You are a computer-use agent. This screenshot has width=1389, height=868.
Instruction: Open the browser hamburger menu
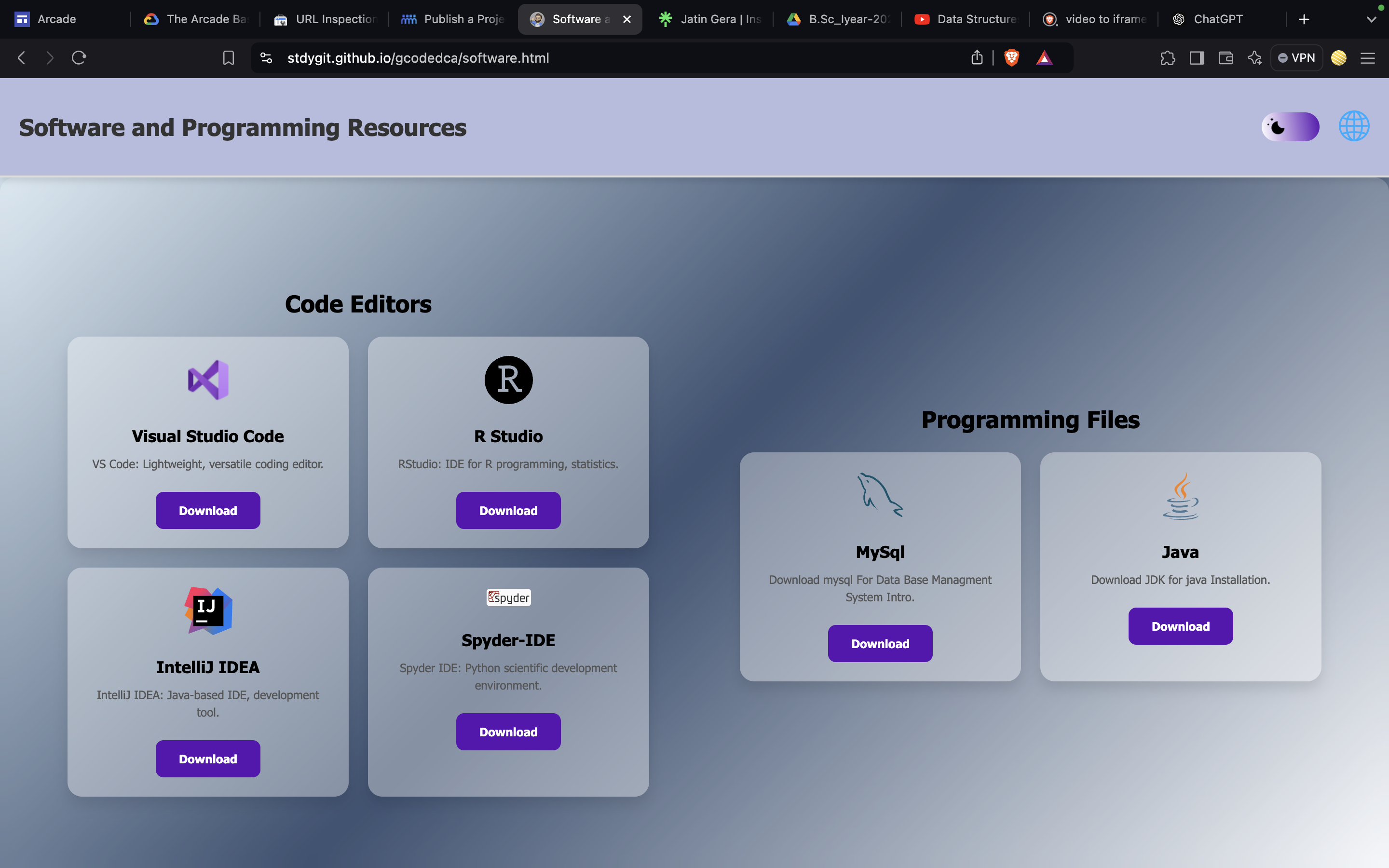(x=1368, y=58)
